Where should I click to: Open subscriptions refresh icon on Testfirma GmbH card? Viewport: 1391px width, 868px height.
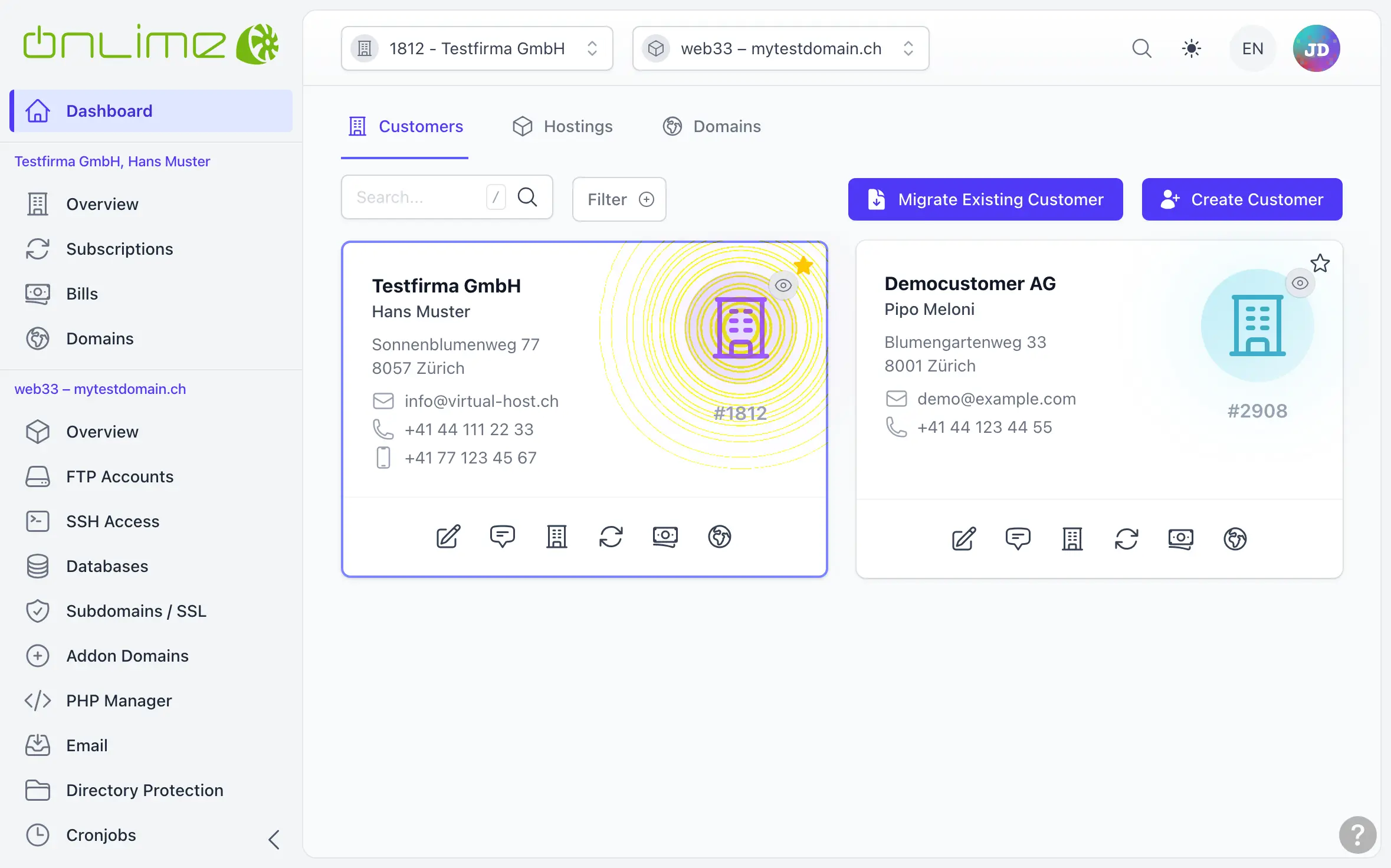point(611,537)
